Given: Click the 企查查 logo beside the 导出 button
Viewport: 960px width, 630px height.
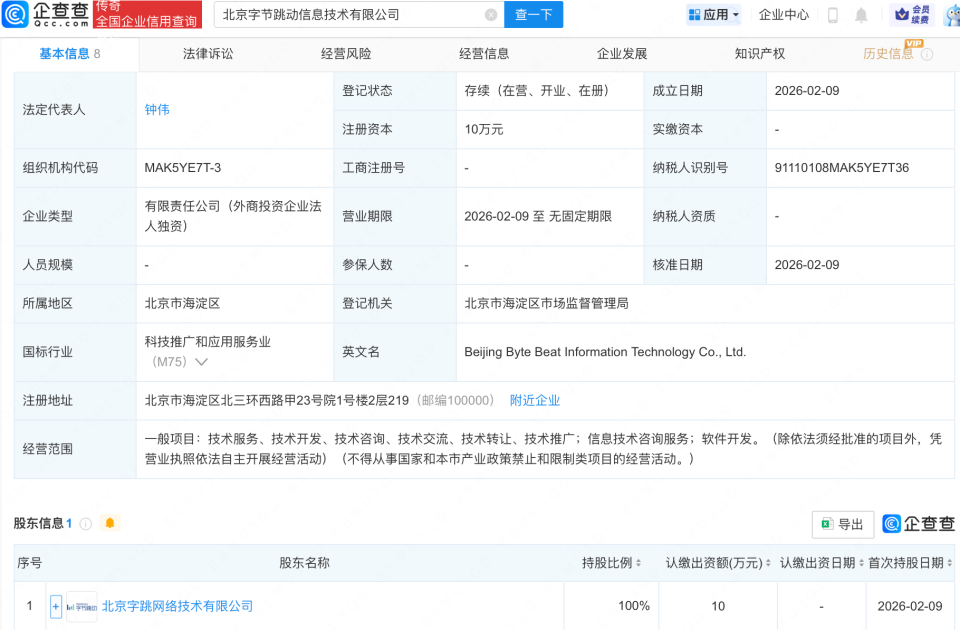Looking at the screenshot, I should 917,524.
